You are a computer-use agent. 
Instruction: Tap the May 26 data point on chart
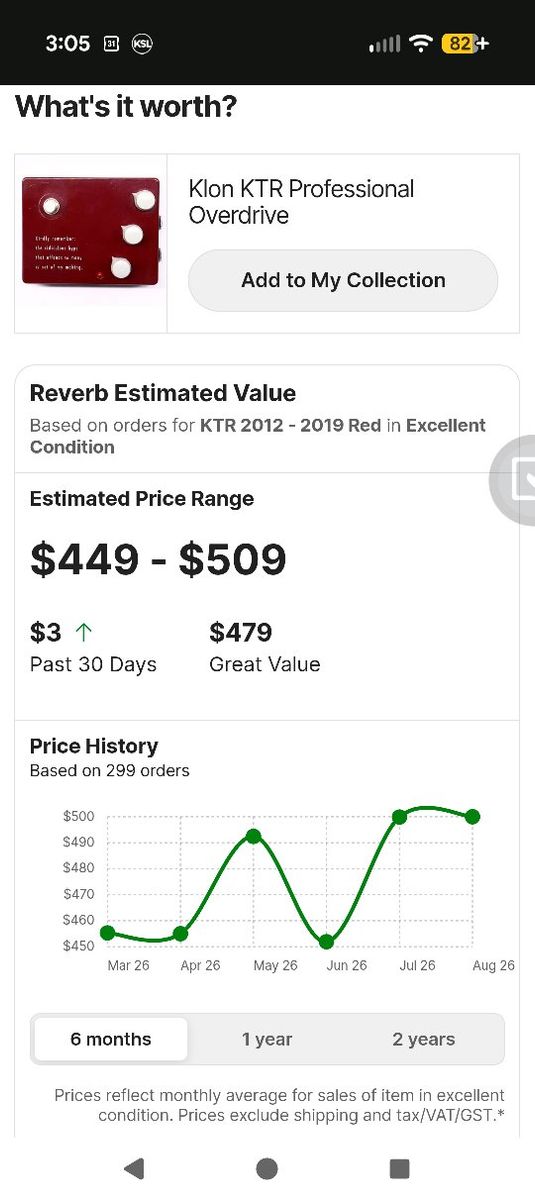tap(253, 836)
